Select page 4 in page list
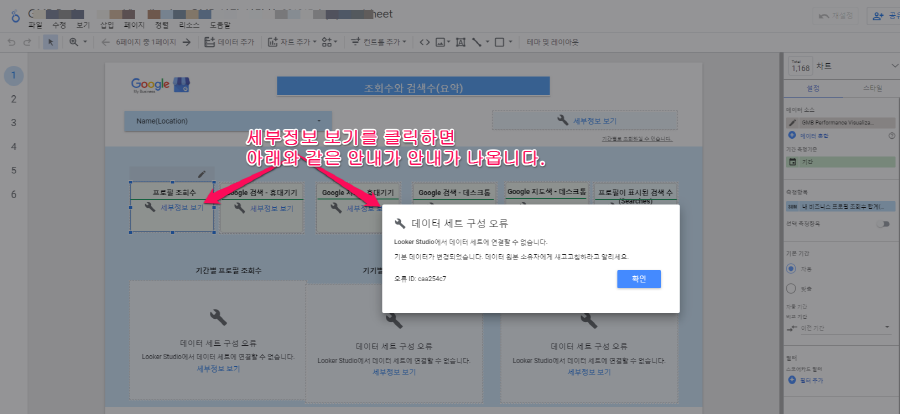900x414 pixels. click(x=14, y=146)
